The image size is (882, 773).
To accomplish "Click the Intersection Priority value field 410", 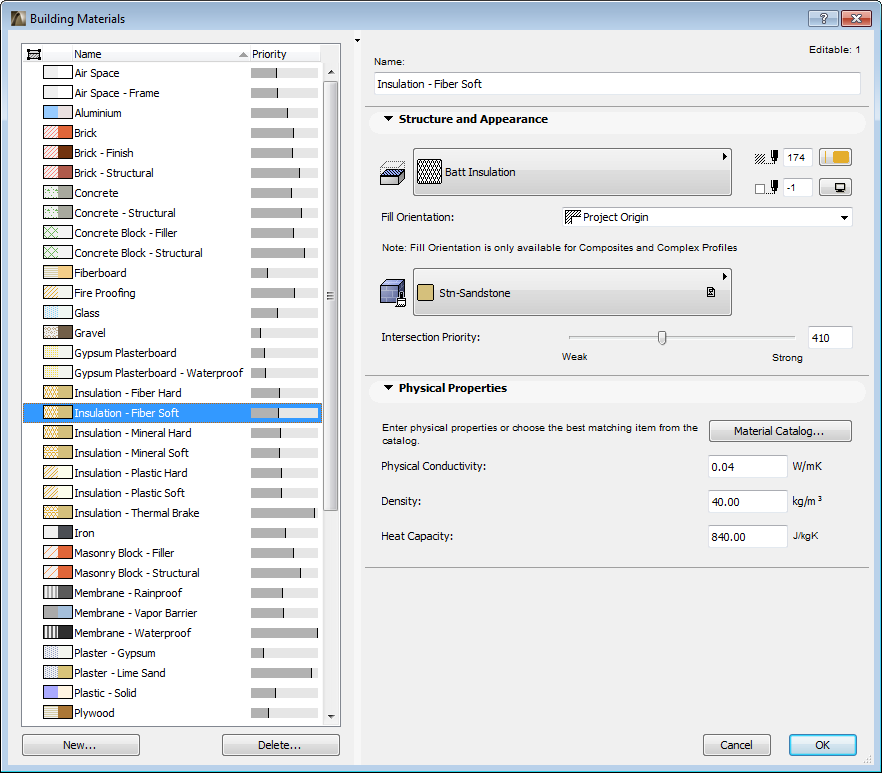I will coord(830,338).
